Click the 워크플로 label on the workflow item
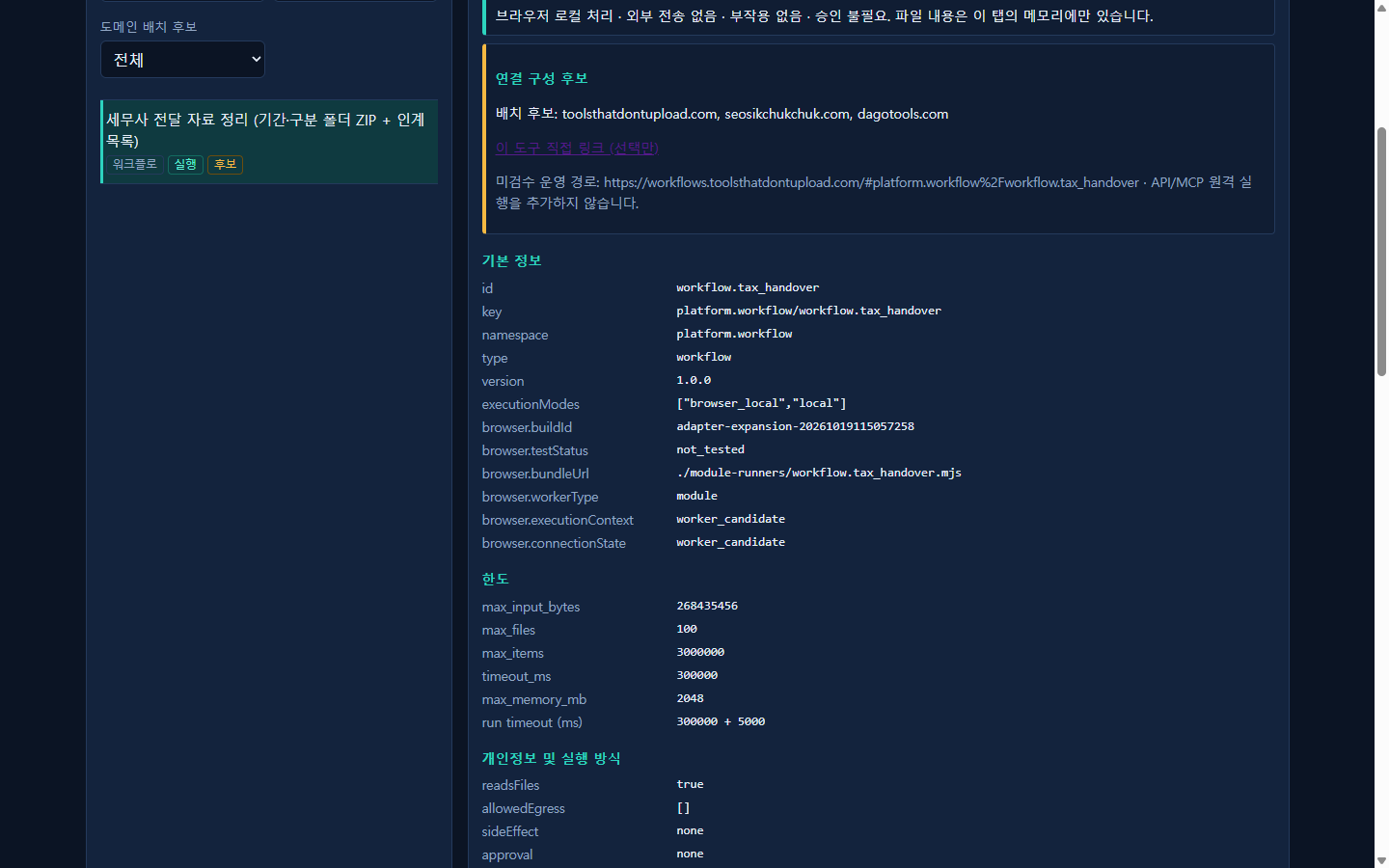1389x868 pixels. click(134, 165)
